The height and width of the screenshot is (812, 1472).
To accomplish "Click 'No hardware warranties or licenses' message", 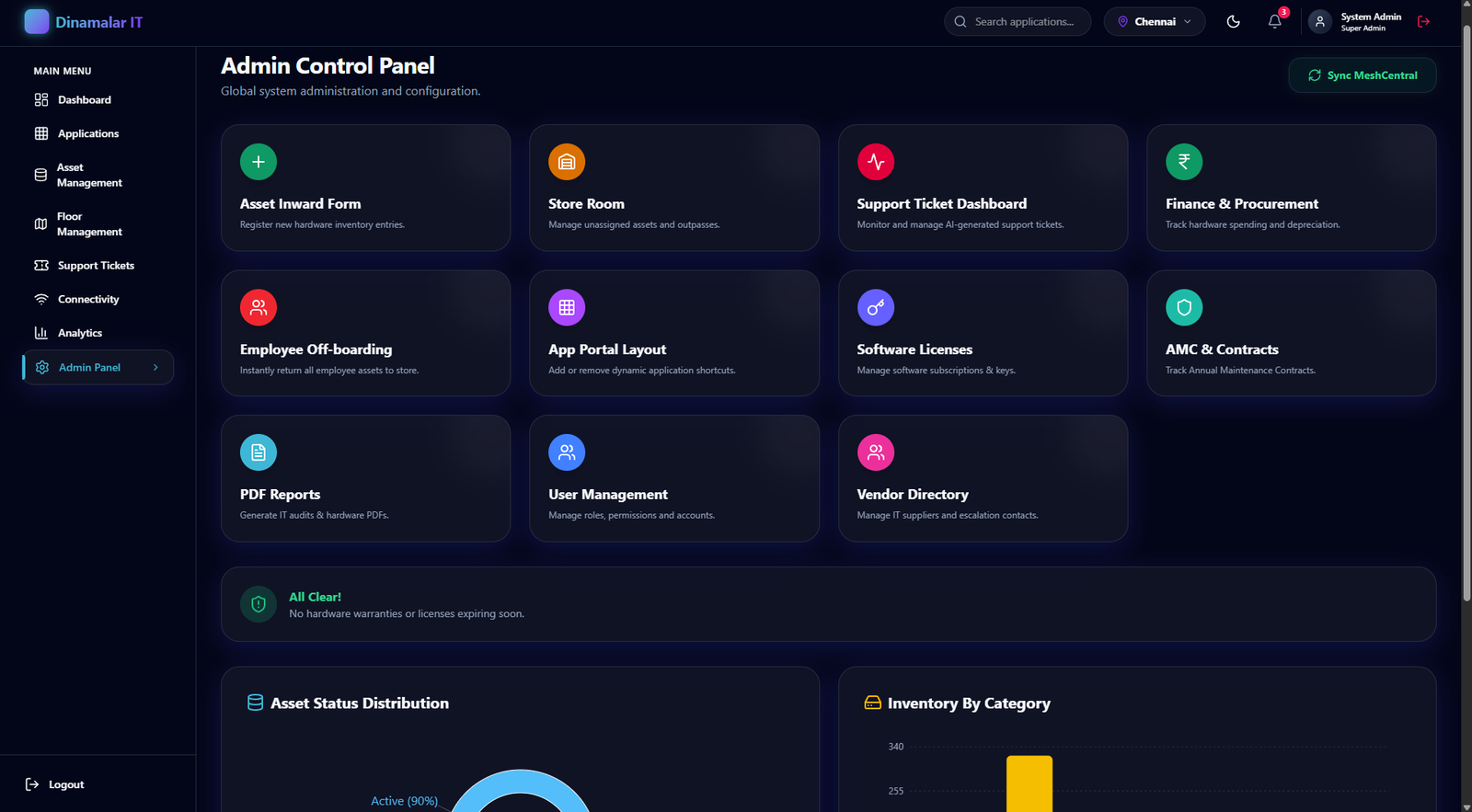I will 407,613.
